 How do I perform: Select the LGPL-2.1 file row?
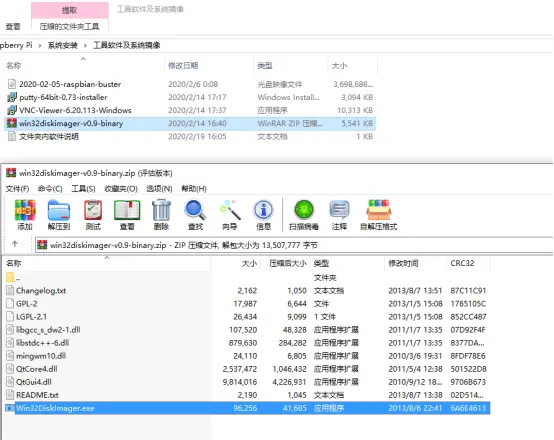pyautogui.click(x=247, y=317)
